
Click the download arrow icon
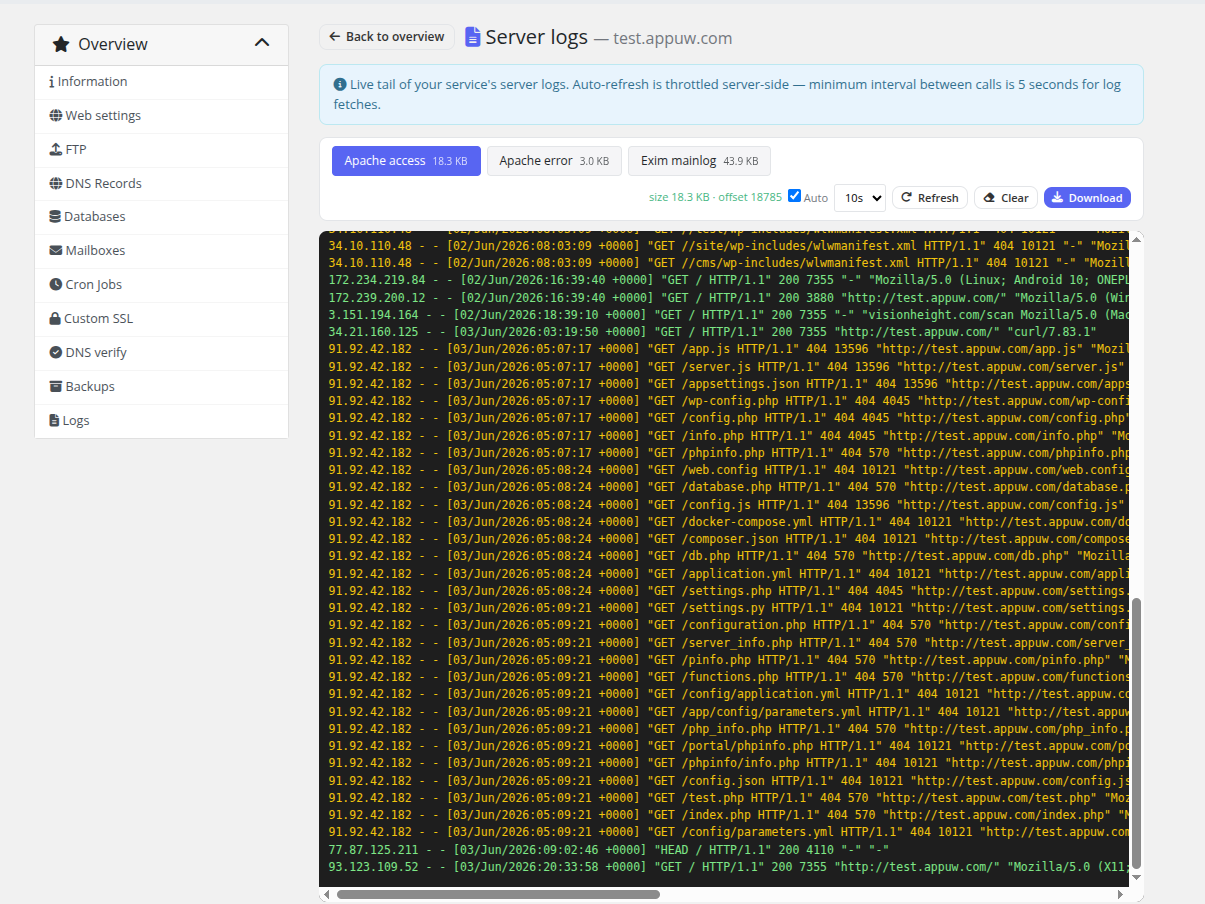[x=1058, y=198]
